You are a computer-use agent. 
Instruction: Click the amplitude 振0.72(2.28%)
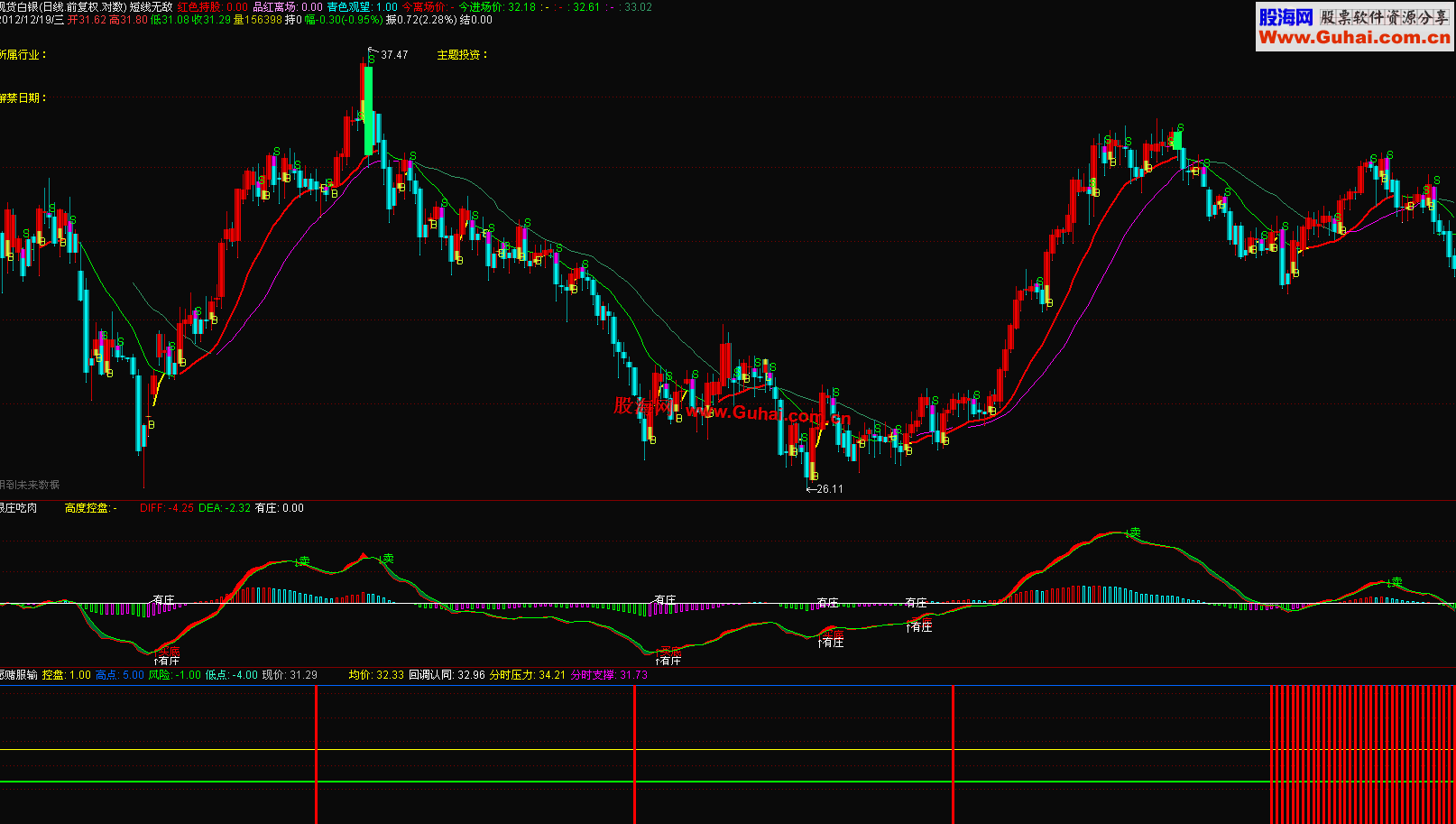420,19
